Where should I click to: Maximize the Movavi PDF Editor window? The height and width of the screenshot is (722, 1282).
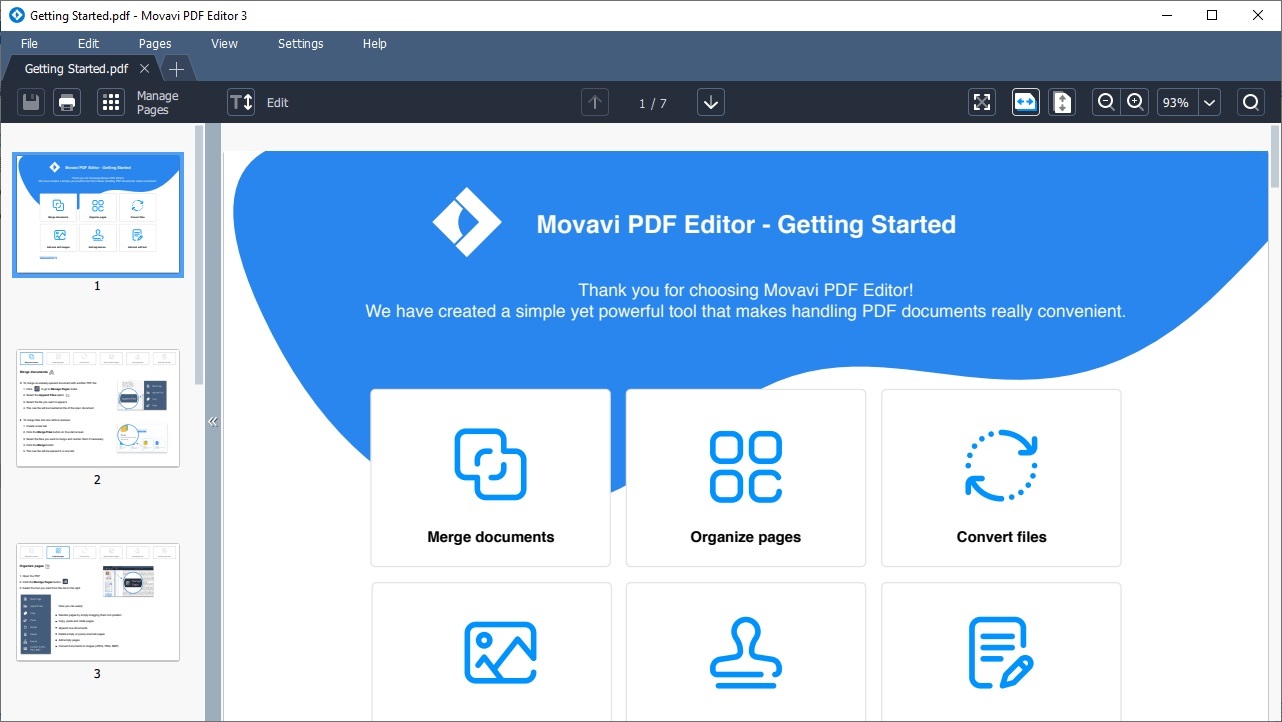[x=1213, y=15]
